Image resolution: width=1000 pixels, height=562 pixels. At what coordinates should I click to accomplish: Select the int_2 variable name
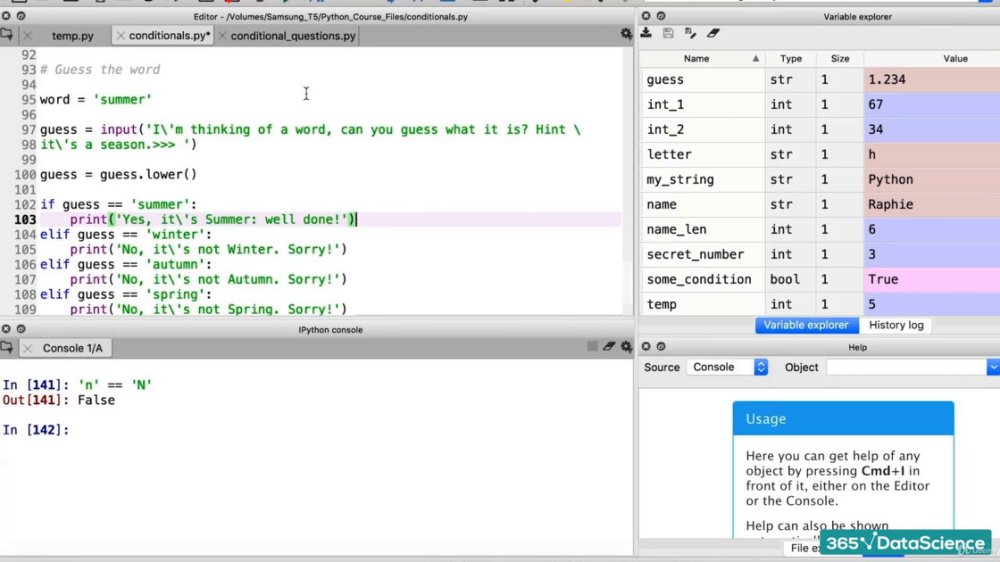click(665, 129)
